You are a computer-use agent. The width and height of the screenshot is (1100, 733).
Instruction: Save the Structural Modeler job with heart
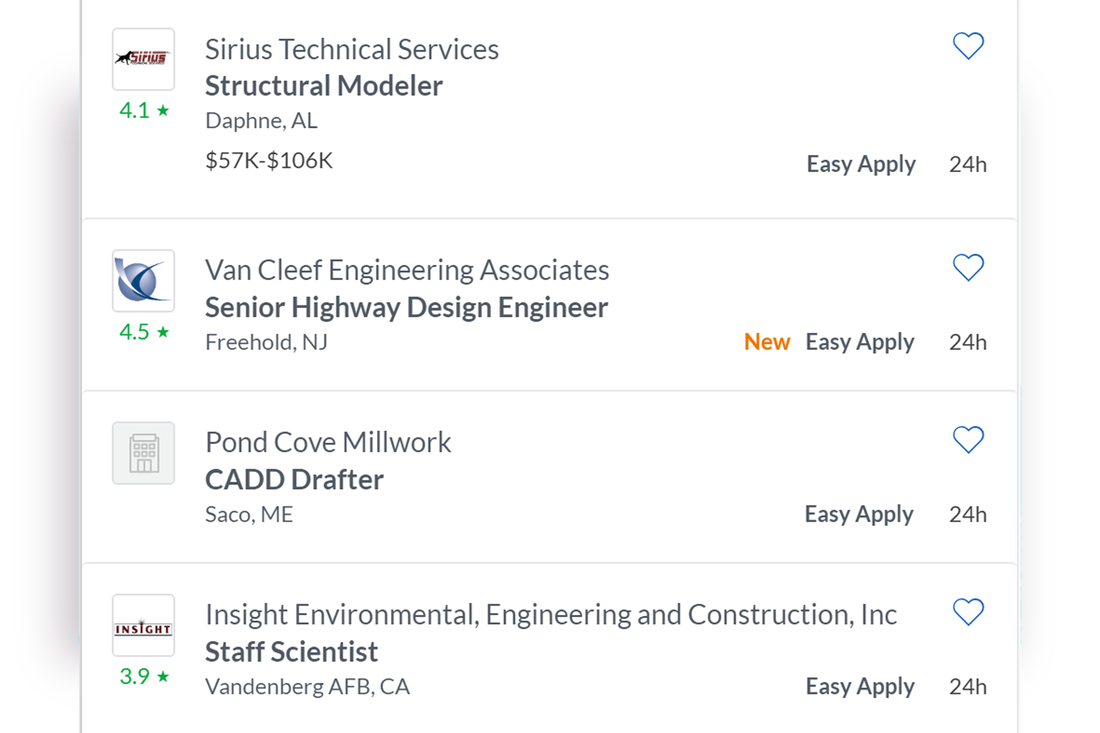point(968,46)
